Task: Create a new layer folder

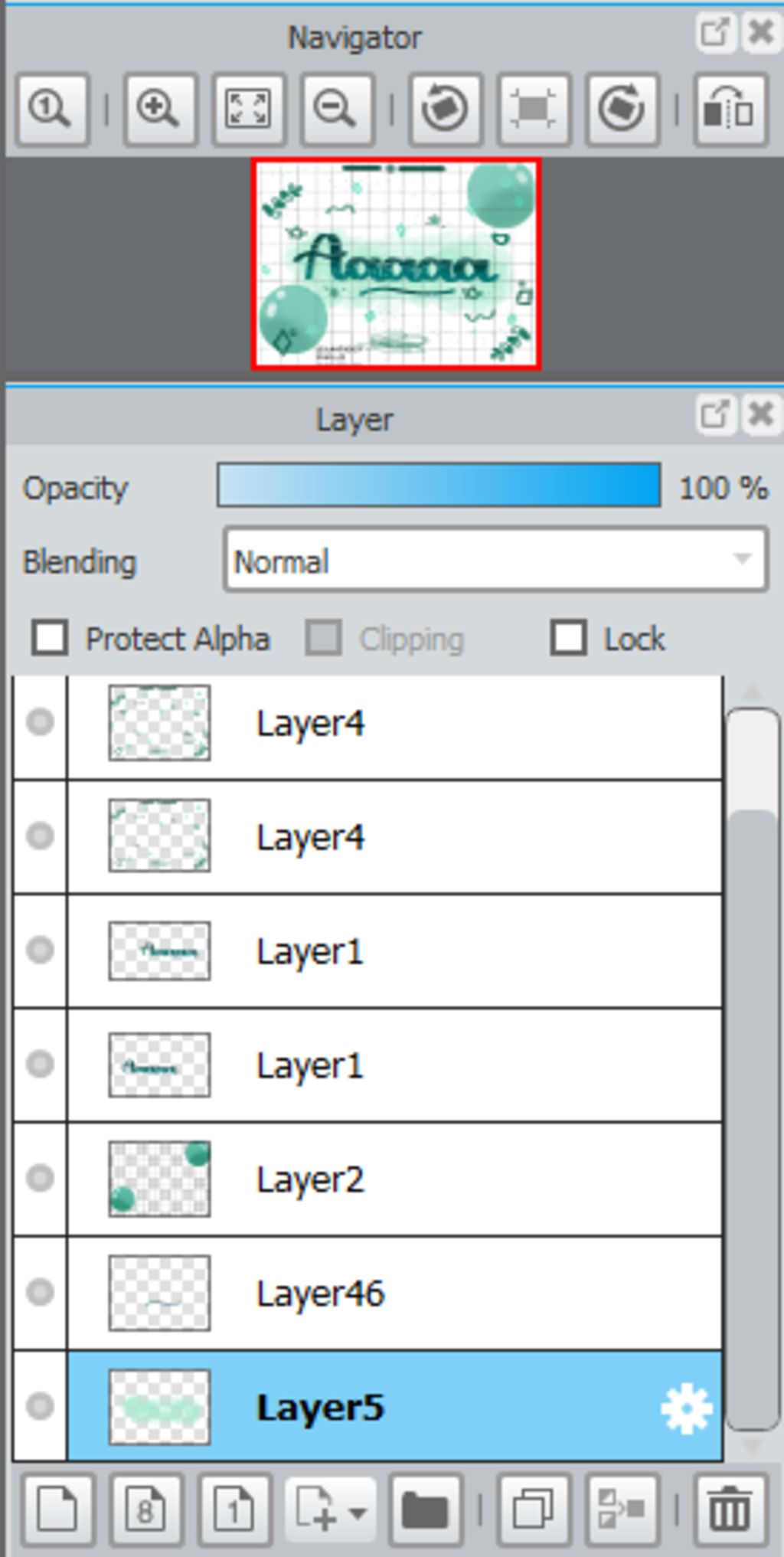Action: (x=426, y=1510)
